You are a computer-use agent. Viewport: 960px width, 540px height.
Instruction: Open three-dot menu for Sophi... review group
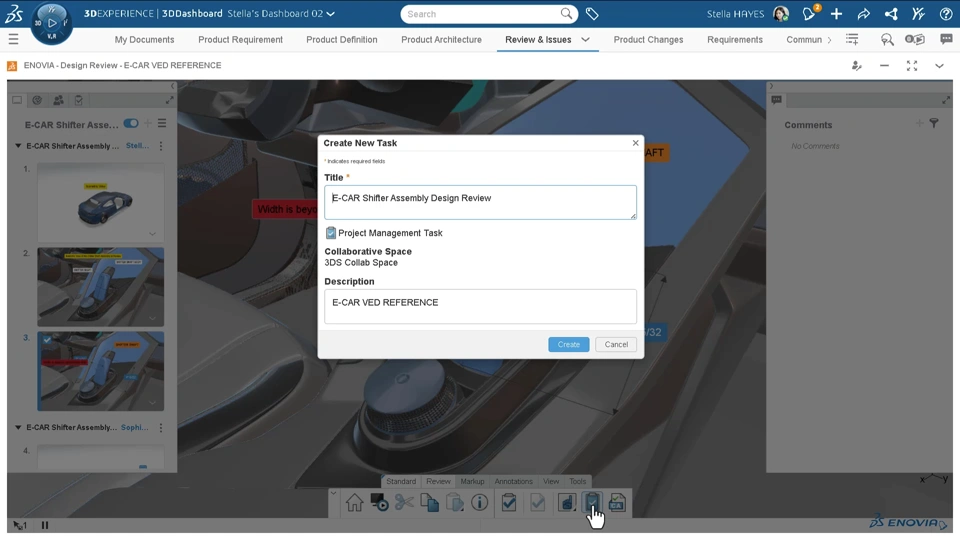(x=161, y=427)
